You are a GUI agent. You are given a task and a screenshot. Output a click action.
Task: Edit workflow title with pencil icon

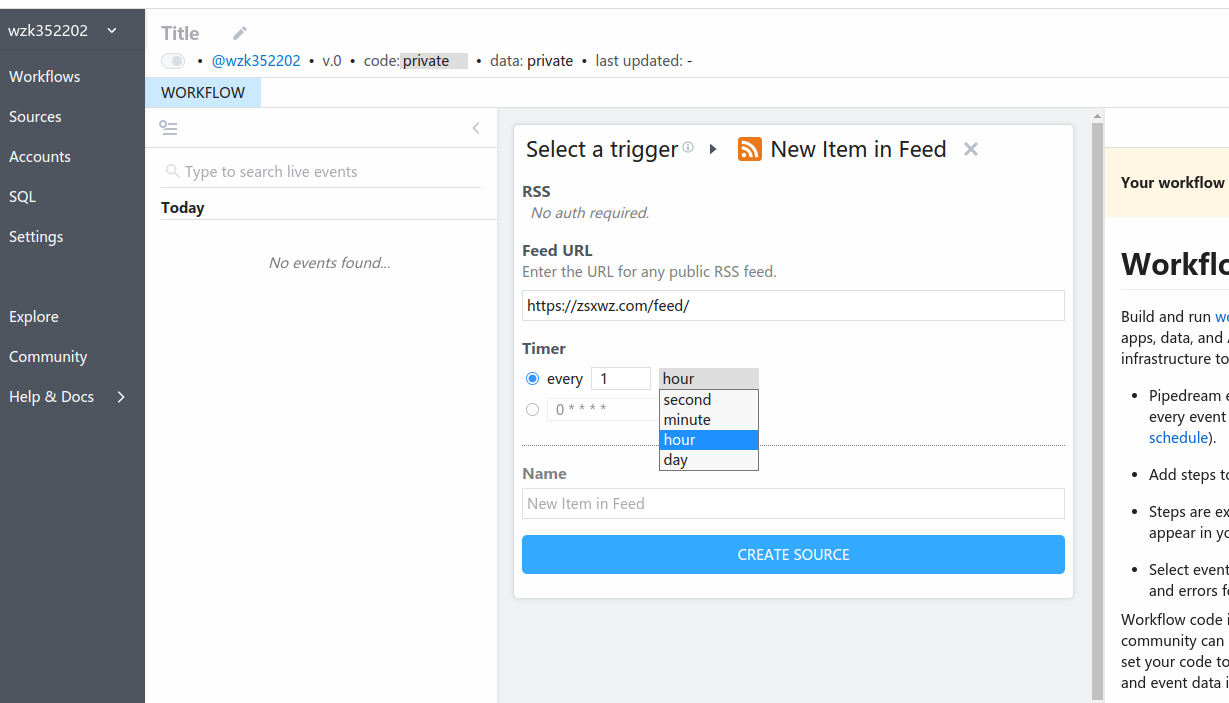[x=239, y=33]
